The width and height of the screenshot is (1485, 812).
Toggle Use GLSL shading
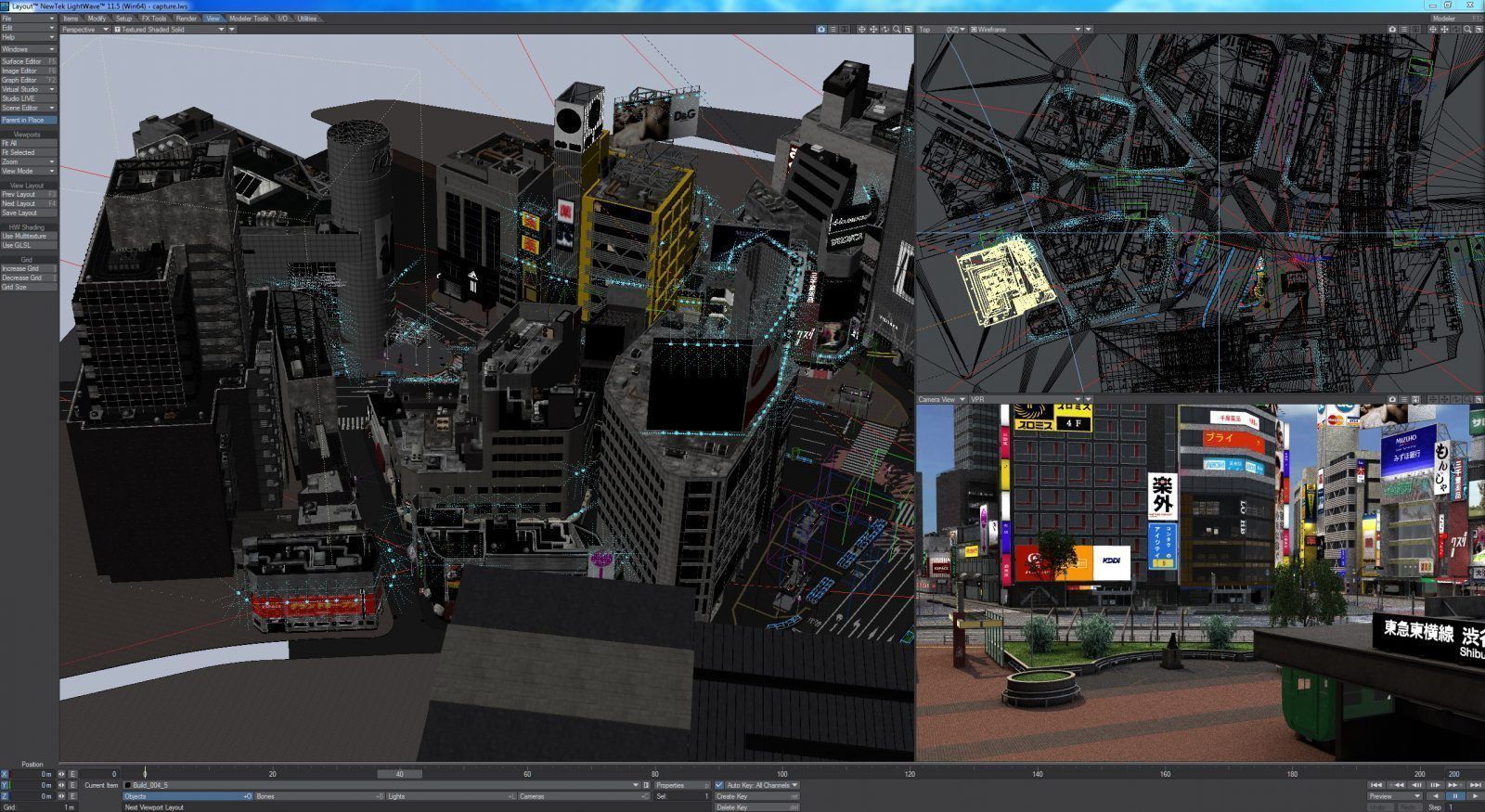pos(29,245)
